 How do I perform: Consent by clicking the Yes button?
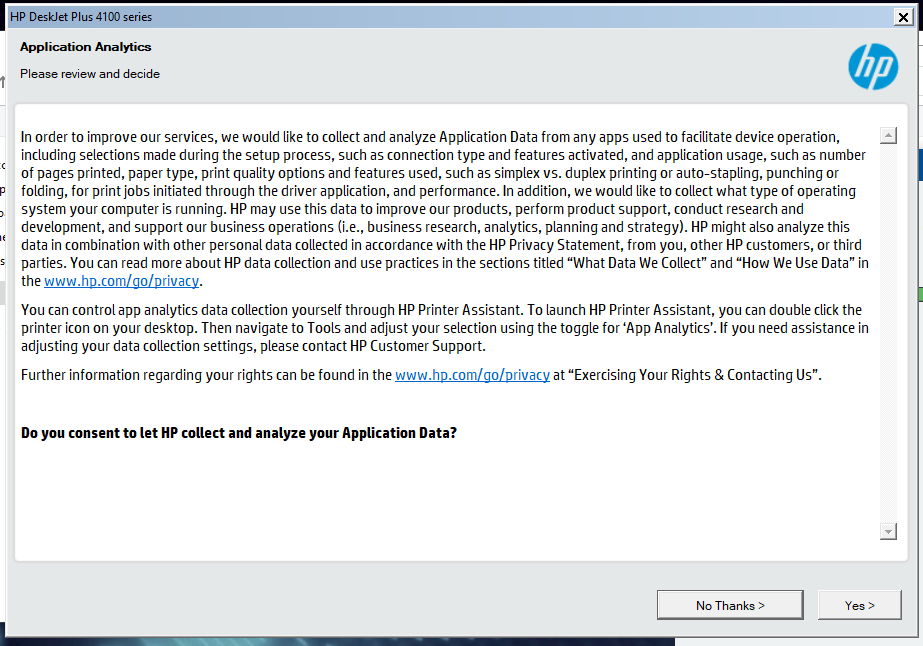point(859,605)
